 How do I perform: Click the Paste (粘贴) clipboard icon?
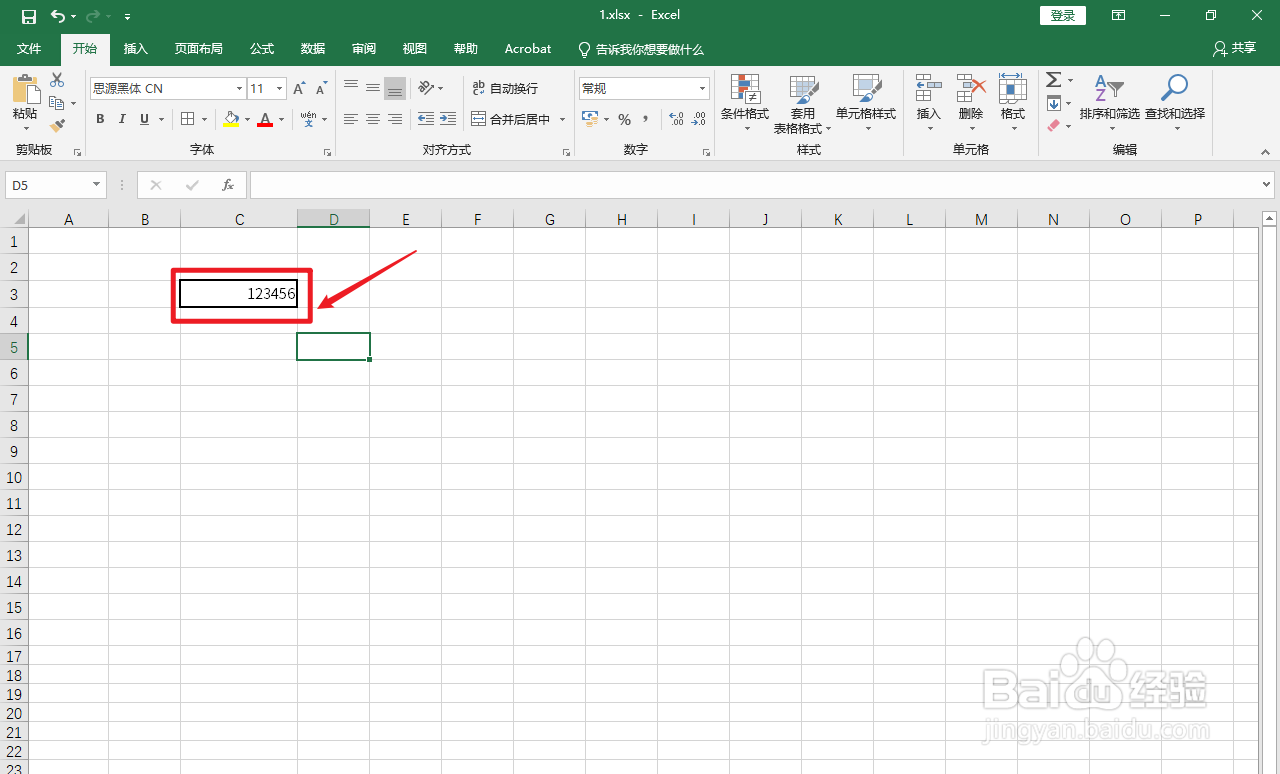tap(25, 90)
